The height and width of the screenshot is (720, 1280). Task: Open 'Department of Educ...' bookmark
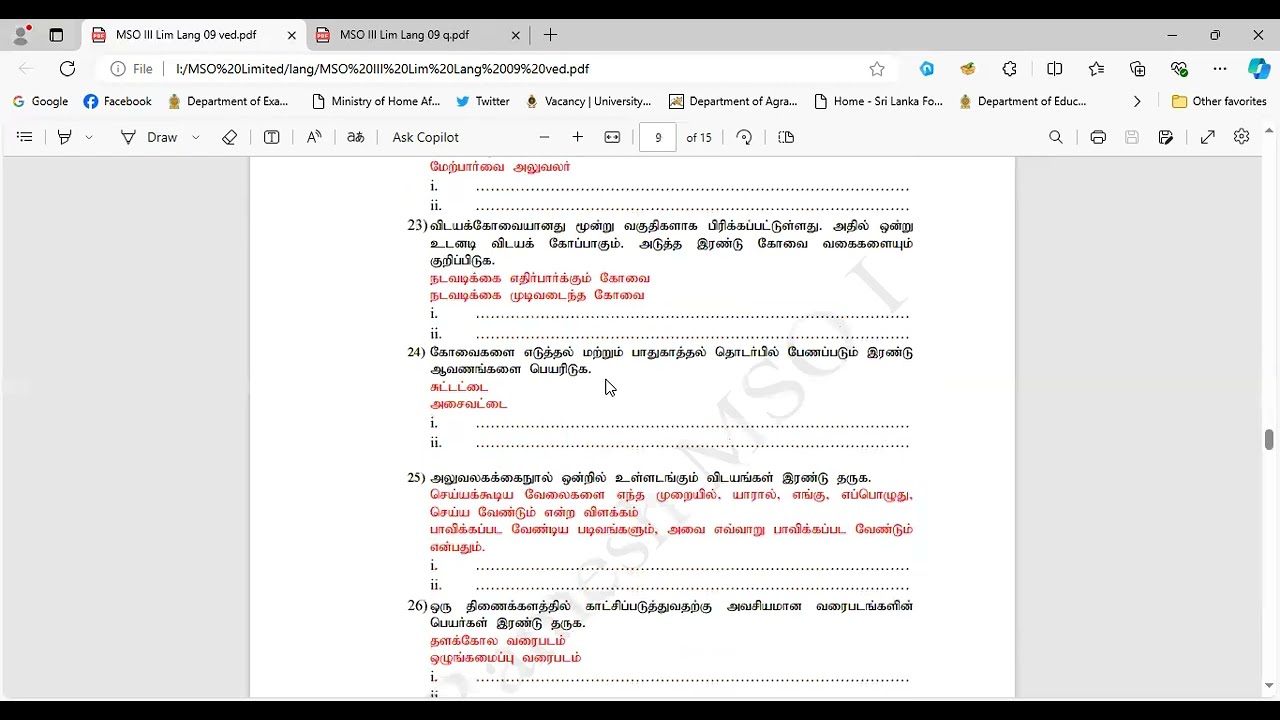point(1022,101)
